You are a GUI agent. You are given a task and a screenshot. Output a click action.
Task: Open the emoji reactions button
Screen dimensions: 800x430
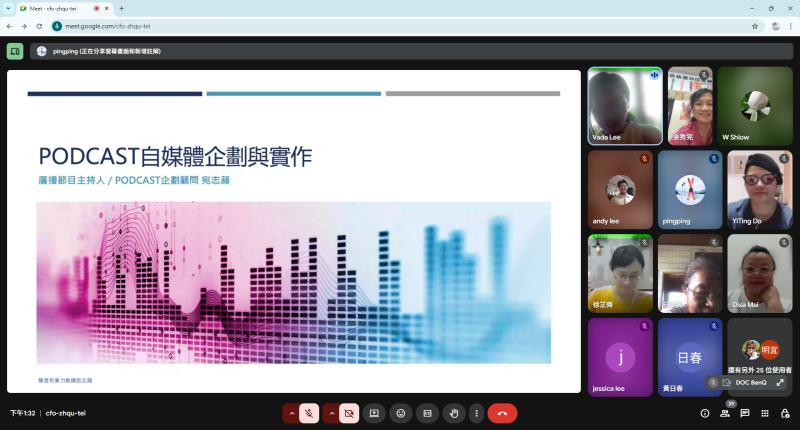coord(401,413)
